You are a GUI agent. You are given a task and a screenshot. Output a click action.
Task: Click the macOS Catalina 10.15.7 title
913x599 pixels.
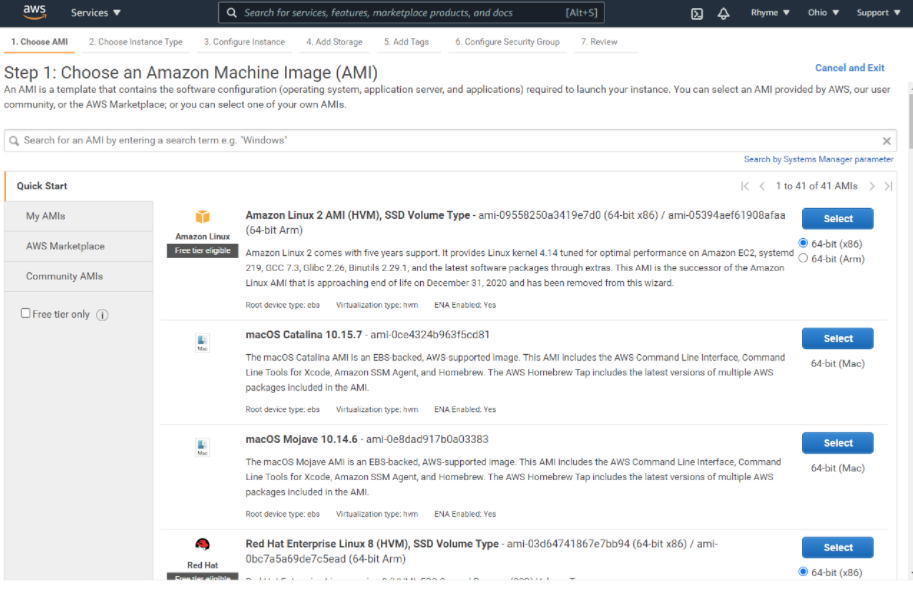303,335
